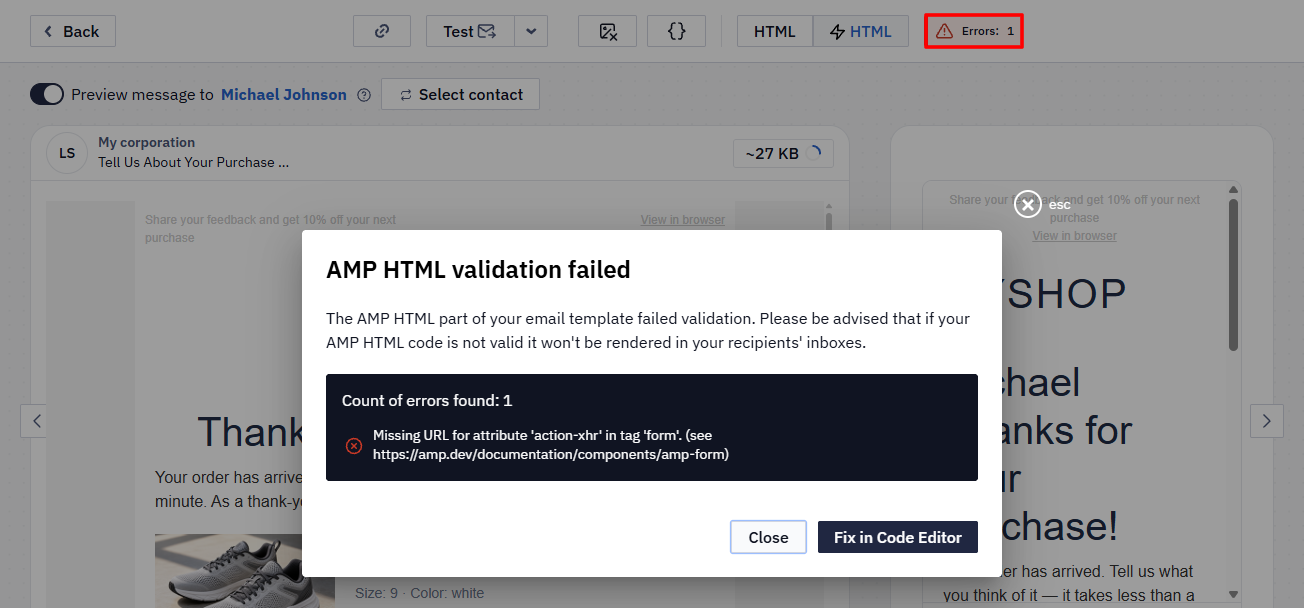This screenshot has width=1304, height=608.
Task: Copy the preview link icon button
Action: click(x=382, y=31)
